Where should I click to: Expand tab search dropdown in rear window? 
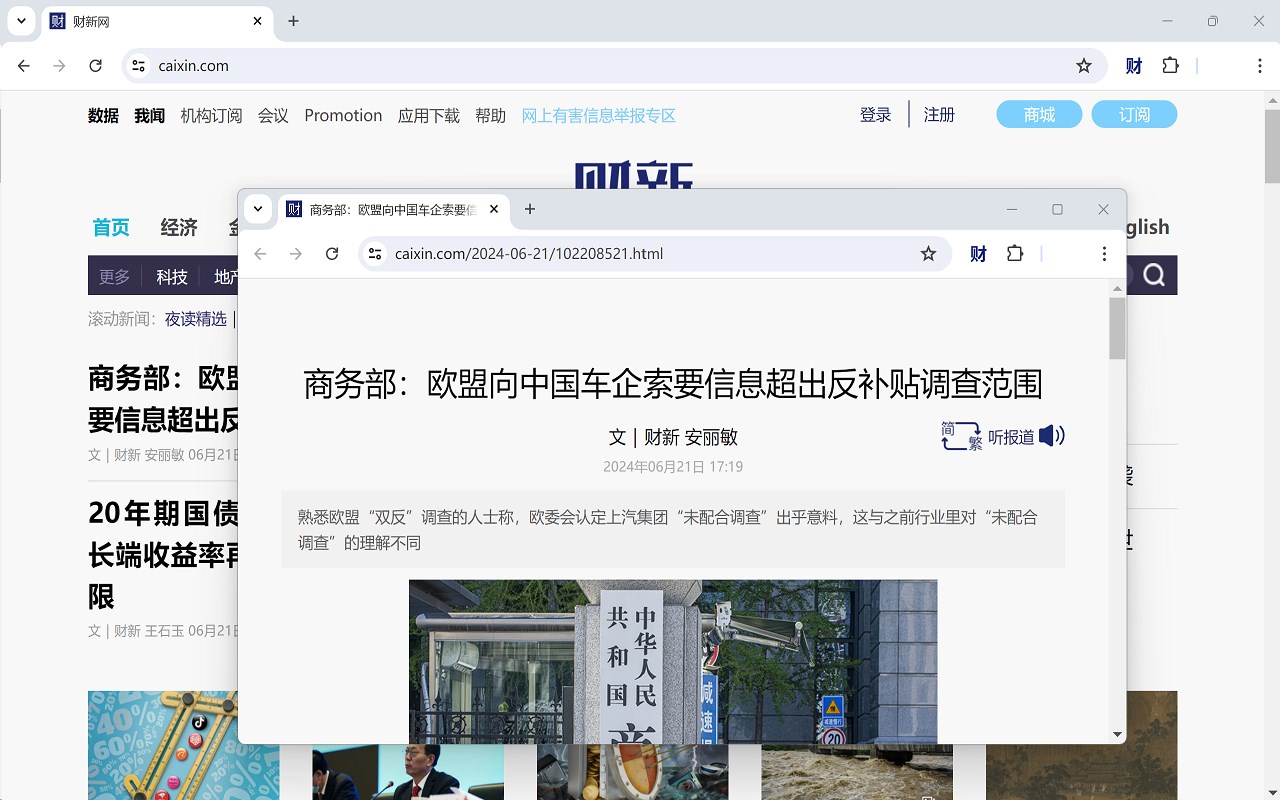[x=21, y=21]
